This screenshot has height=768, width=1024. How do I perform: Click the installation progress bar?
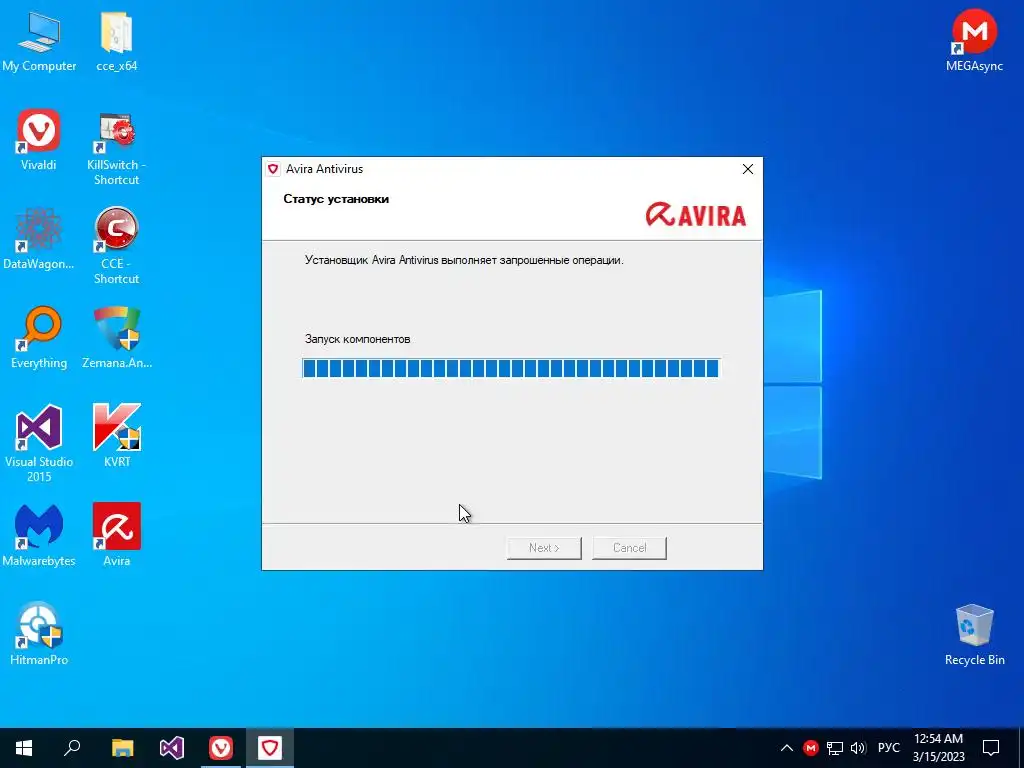(511, 368)
